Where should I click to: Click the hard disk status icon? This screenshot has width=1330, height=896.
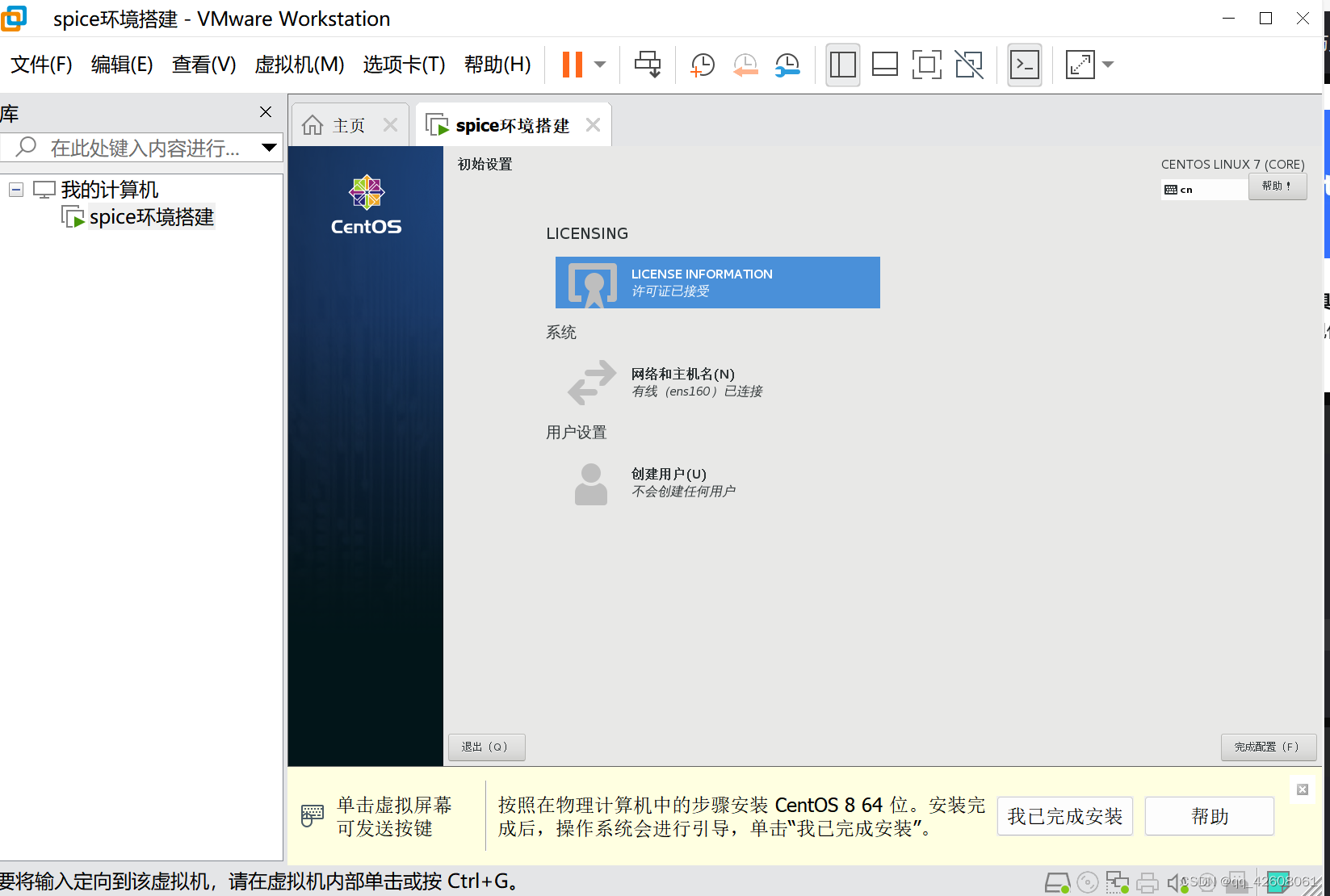1057,881
